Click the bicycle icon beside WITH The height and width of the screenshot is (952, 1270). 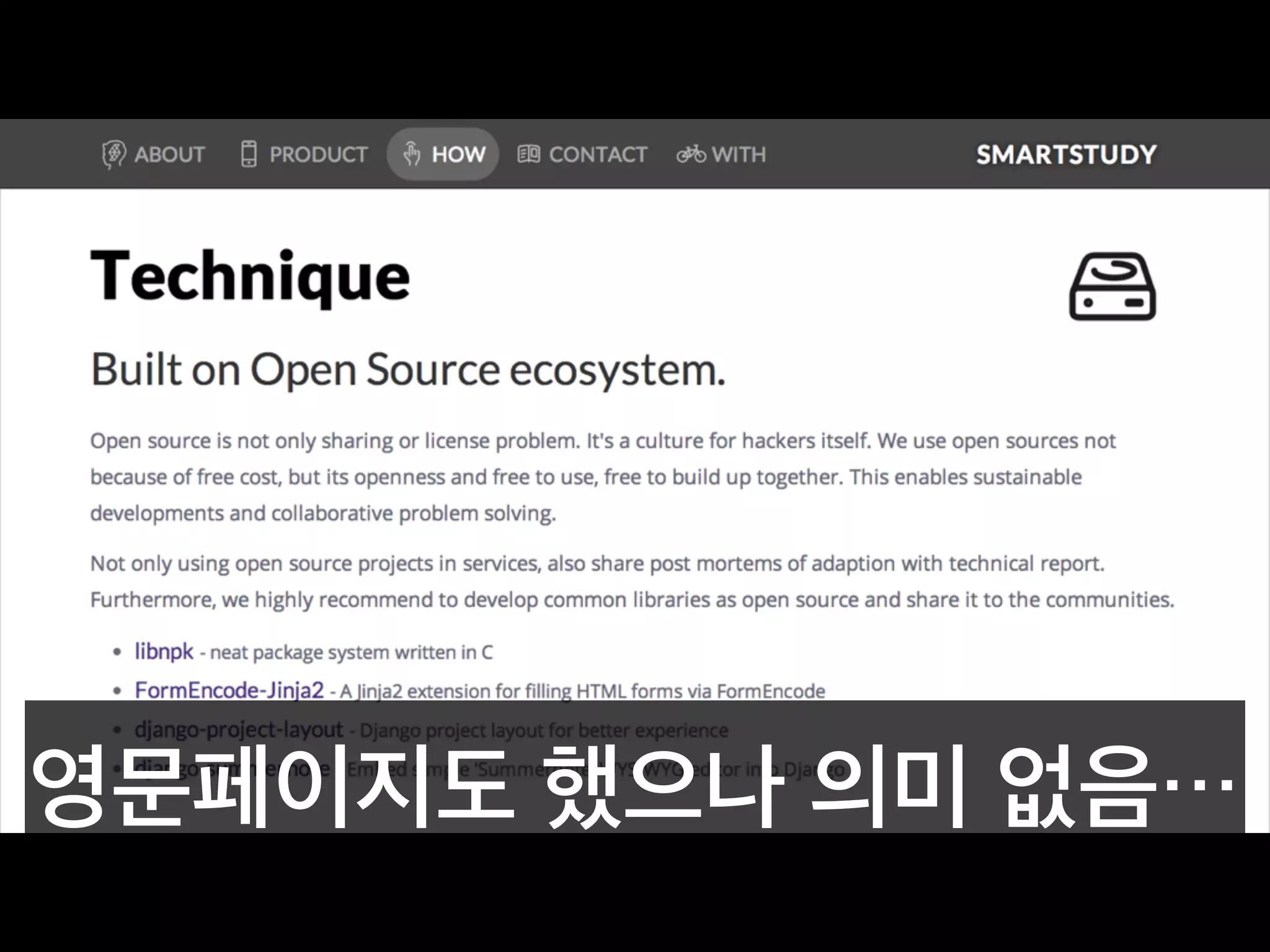(691, 154)
